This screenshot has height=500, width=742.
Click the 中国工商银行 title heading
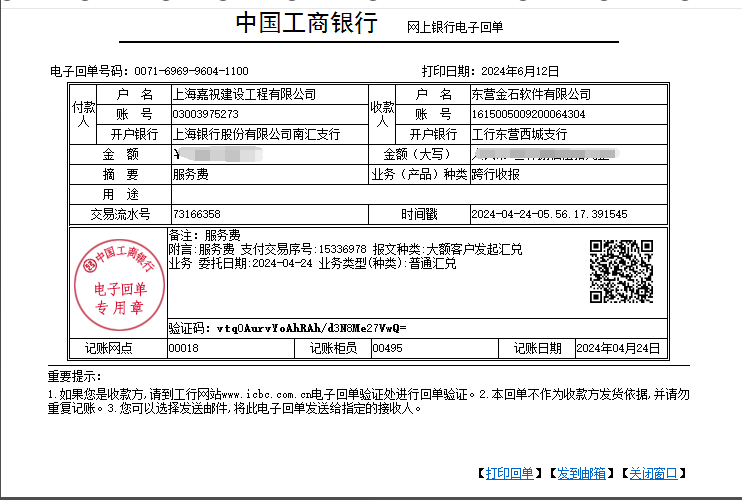pos(307,22)
